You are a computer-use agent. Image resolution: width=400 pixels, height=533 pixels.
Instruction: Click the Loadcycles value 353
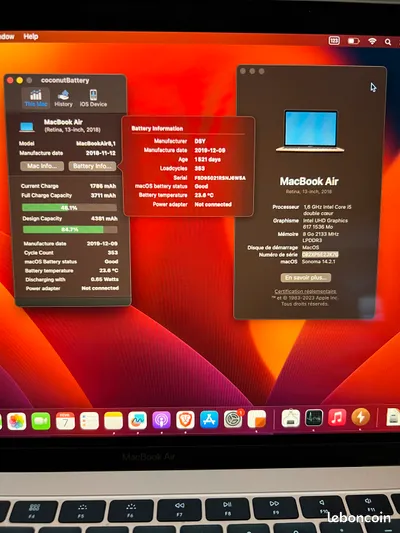199,168
